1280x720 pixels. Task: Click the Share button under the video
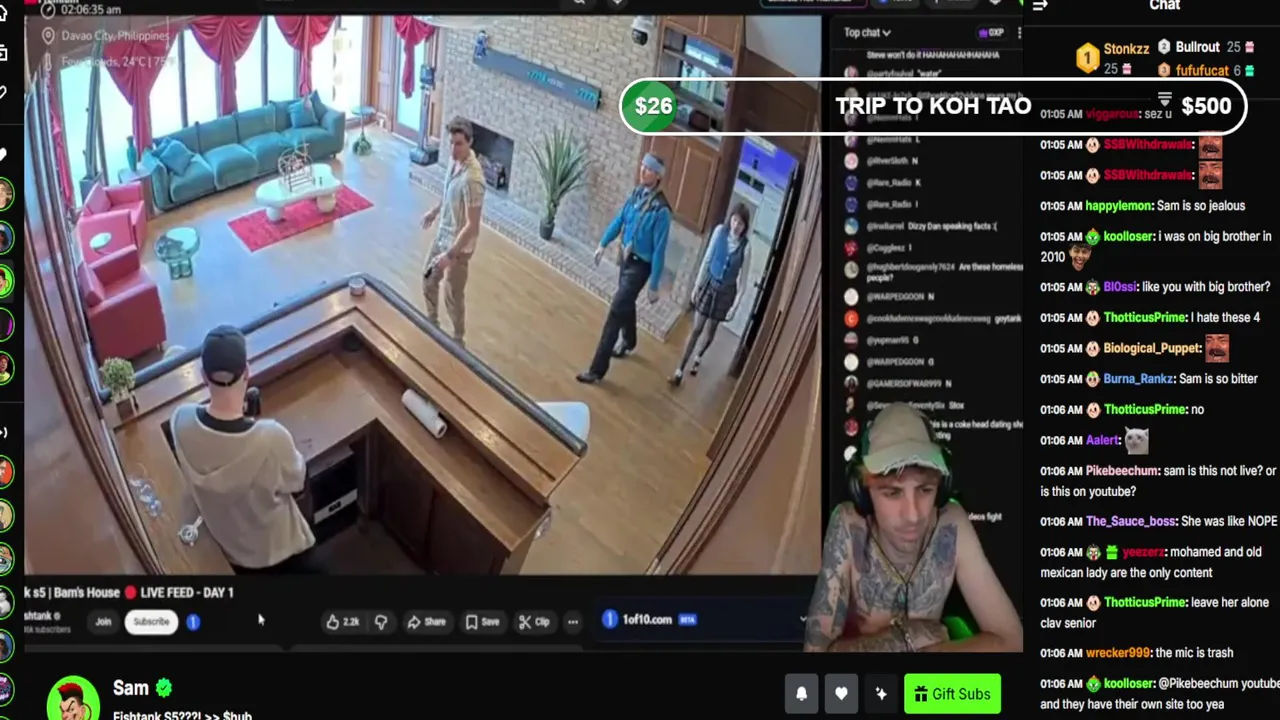point(427,621)
